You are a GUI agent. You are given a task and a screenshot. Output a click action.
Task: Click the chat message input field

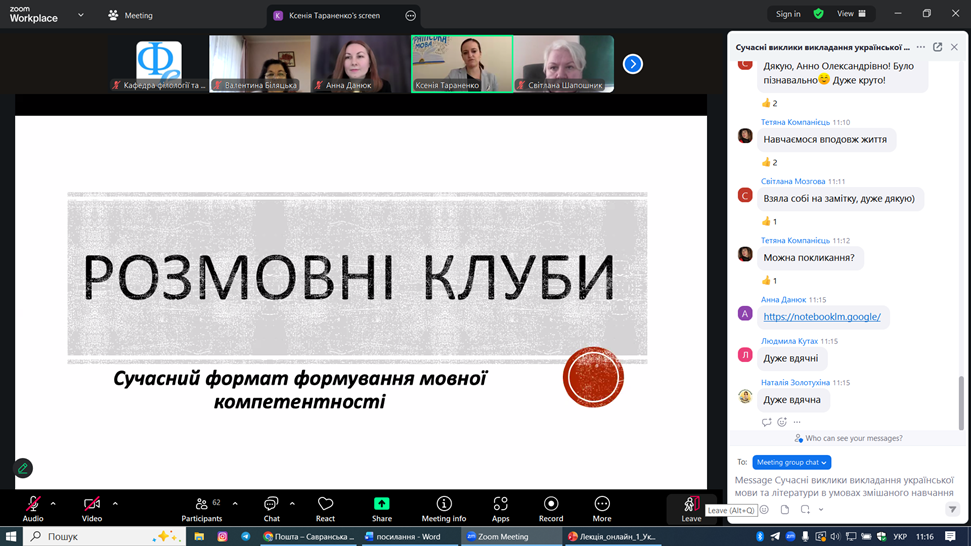pos(845,486)
